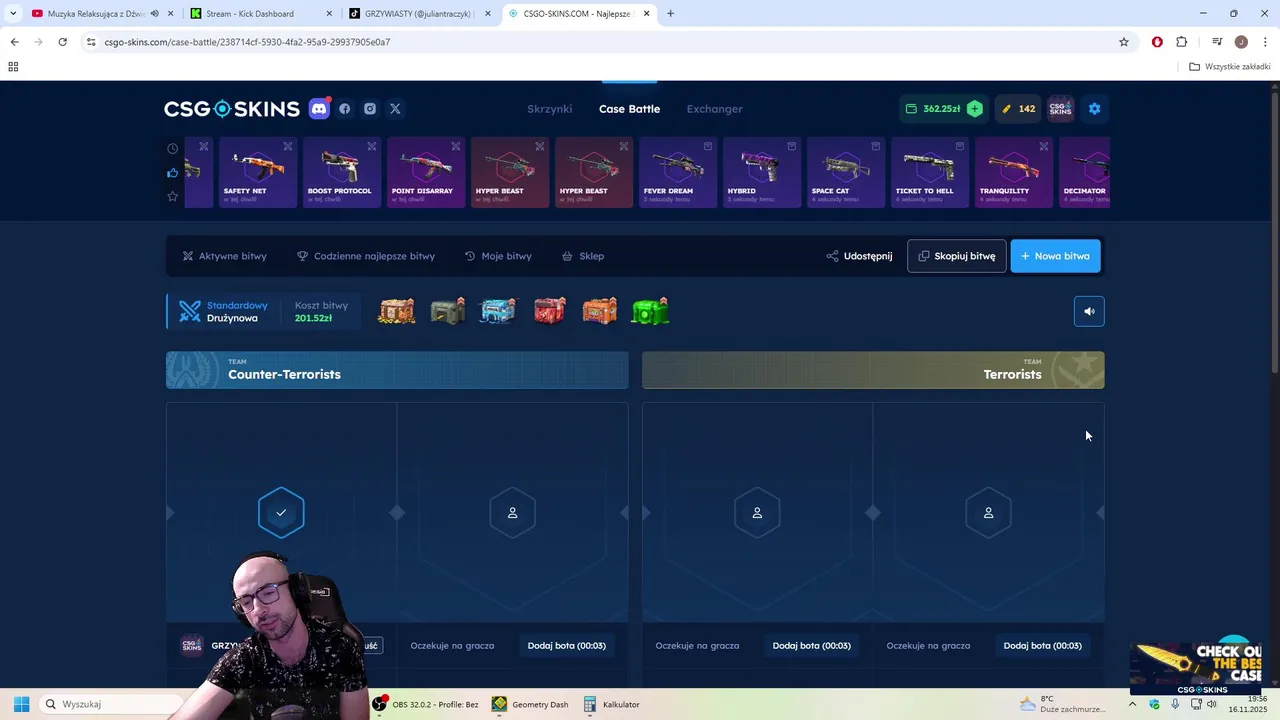Go to Aktywne bitwy tab
The height and width of the screenshot is (720, 1280).
225,256
